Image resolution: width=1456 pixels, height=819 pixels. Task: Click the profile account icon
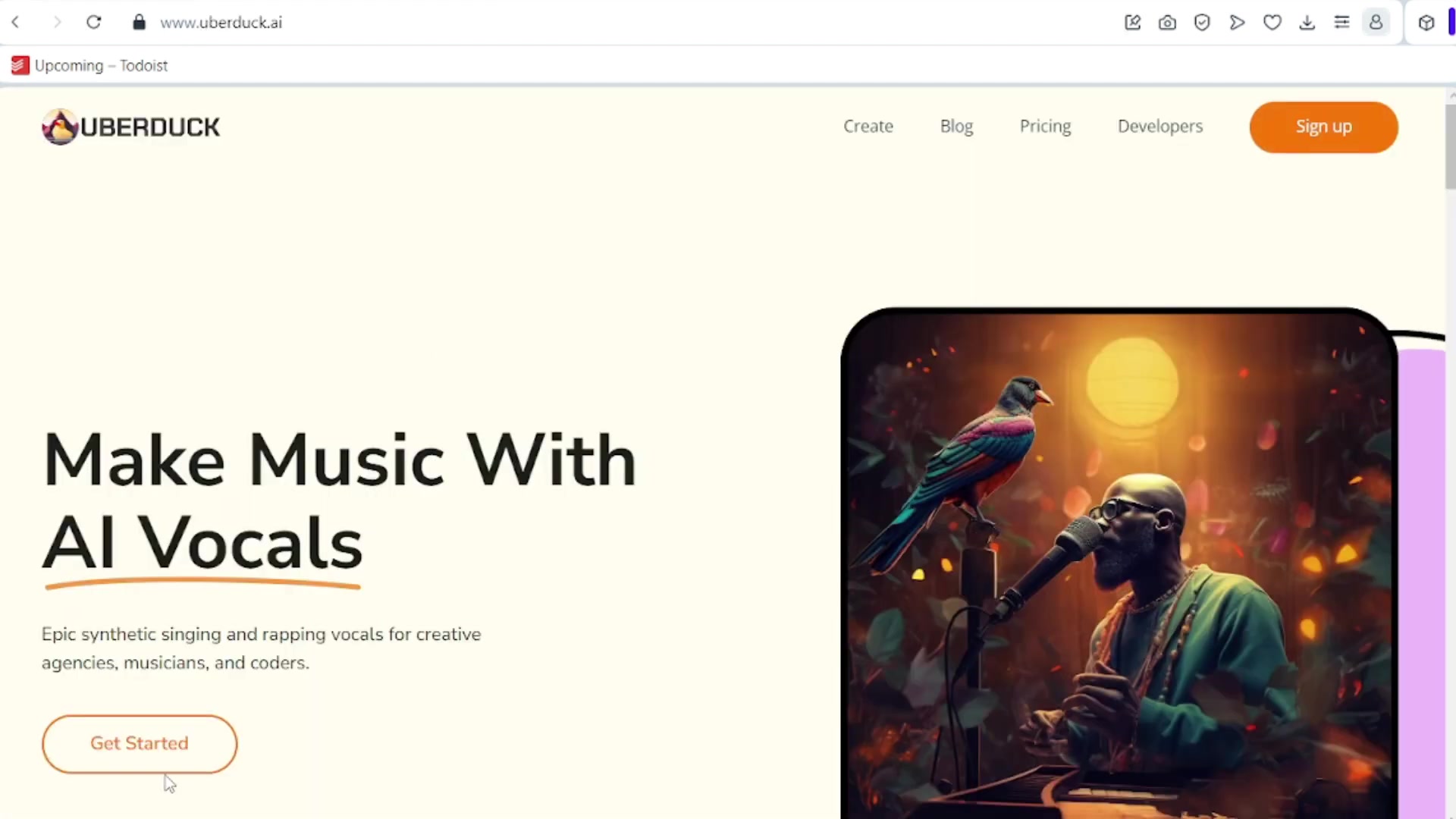point(1376,23)
